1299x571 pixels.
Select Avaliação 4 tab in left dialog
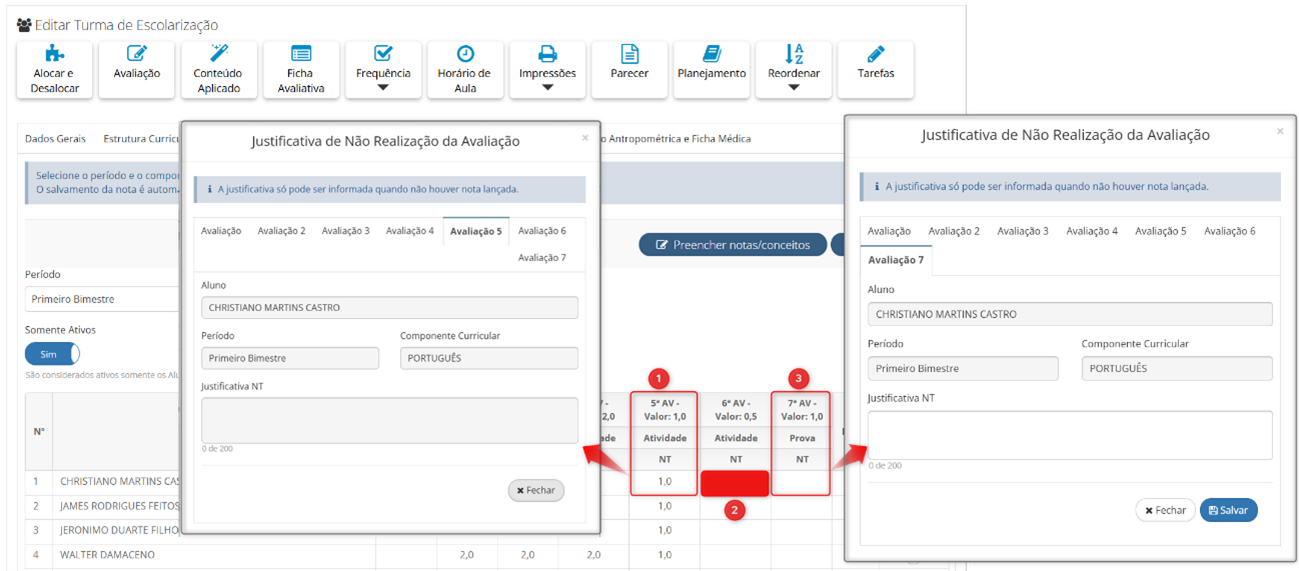(410, 231)
